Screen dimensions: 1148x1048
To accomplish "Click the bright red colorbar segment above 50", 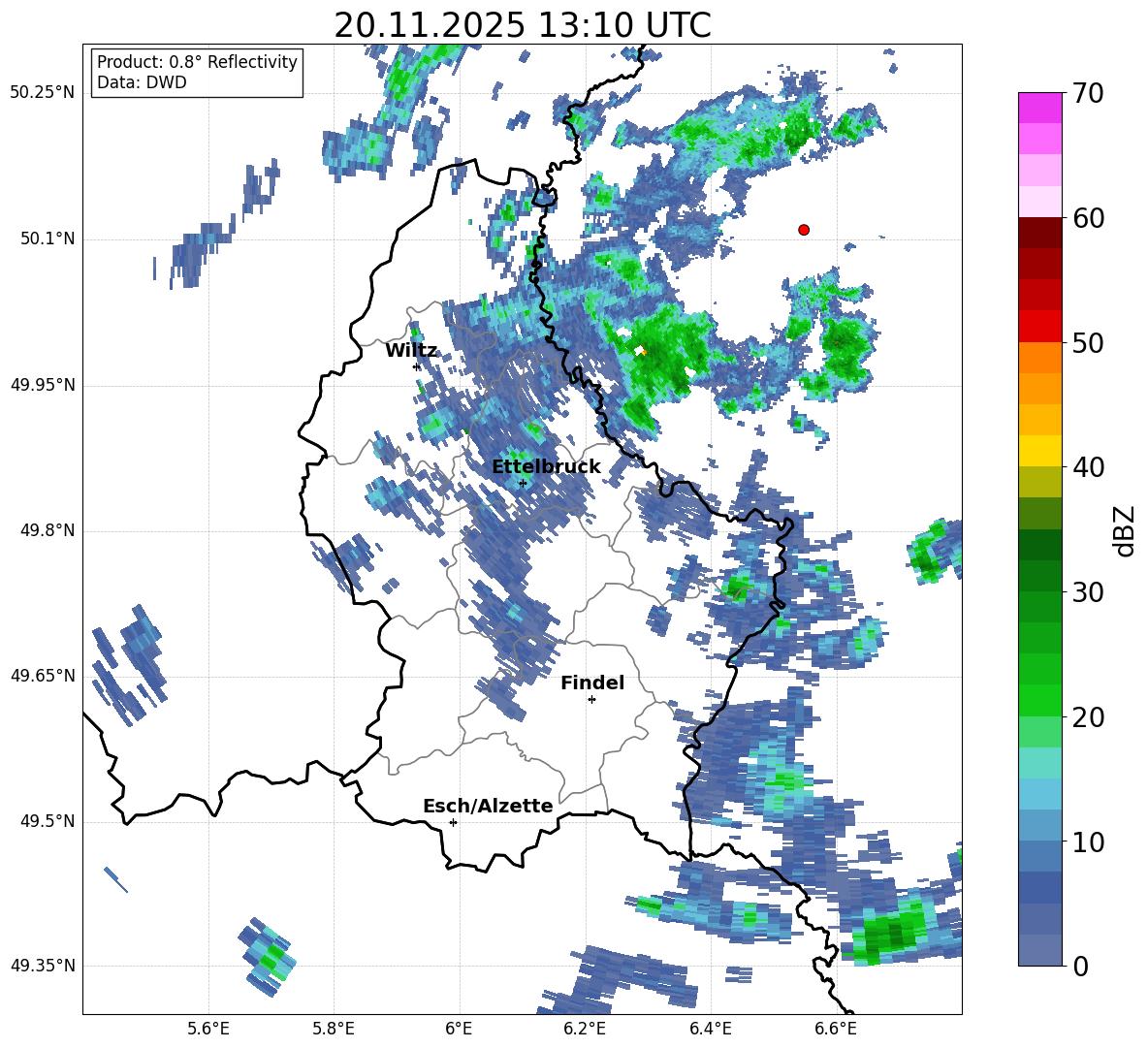I will click(x=1040, y=327).
